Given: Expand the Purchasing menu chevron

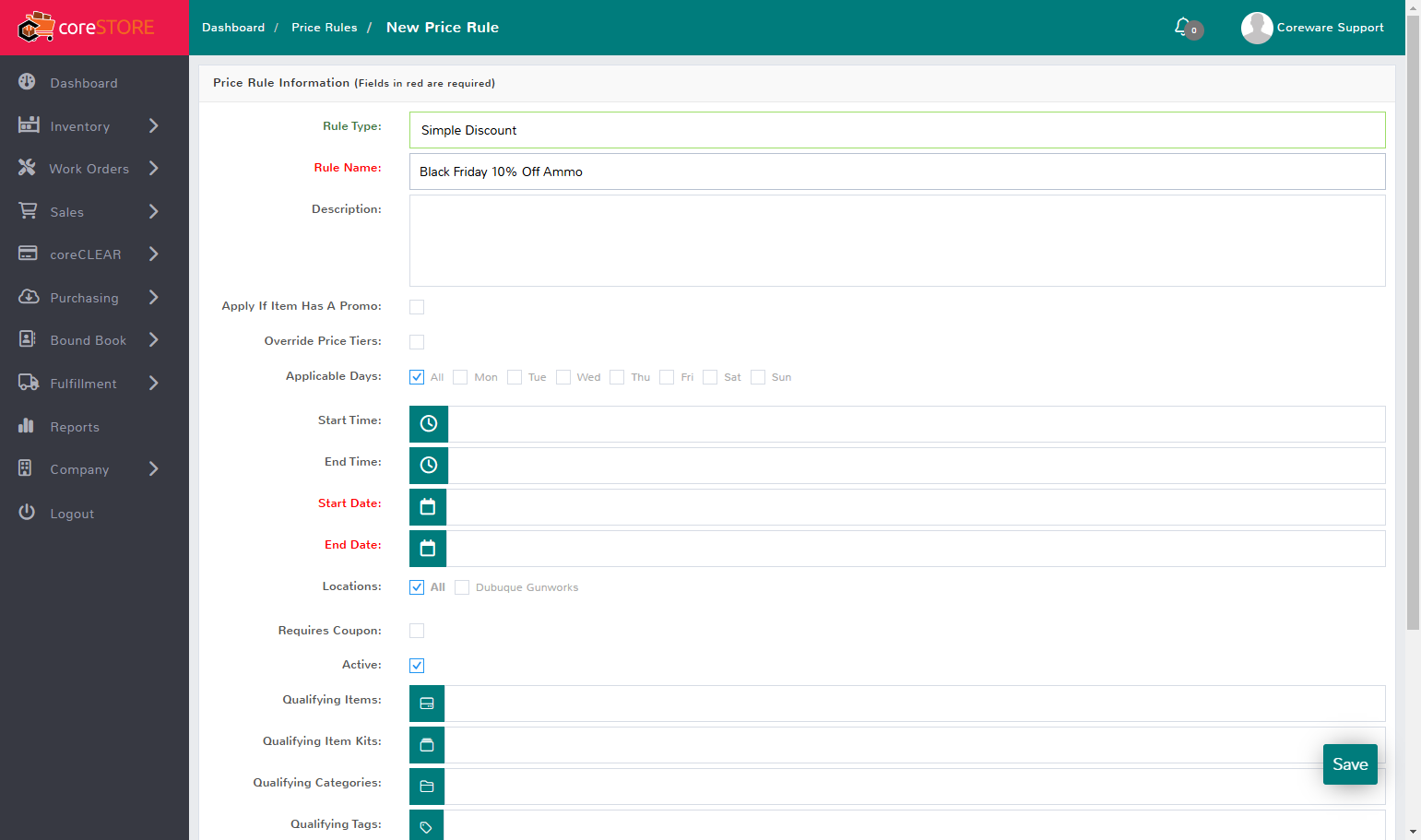Looking at the screenshot, I should [x=154, y=297].
